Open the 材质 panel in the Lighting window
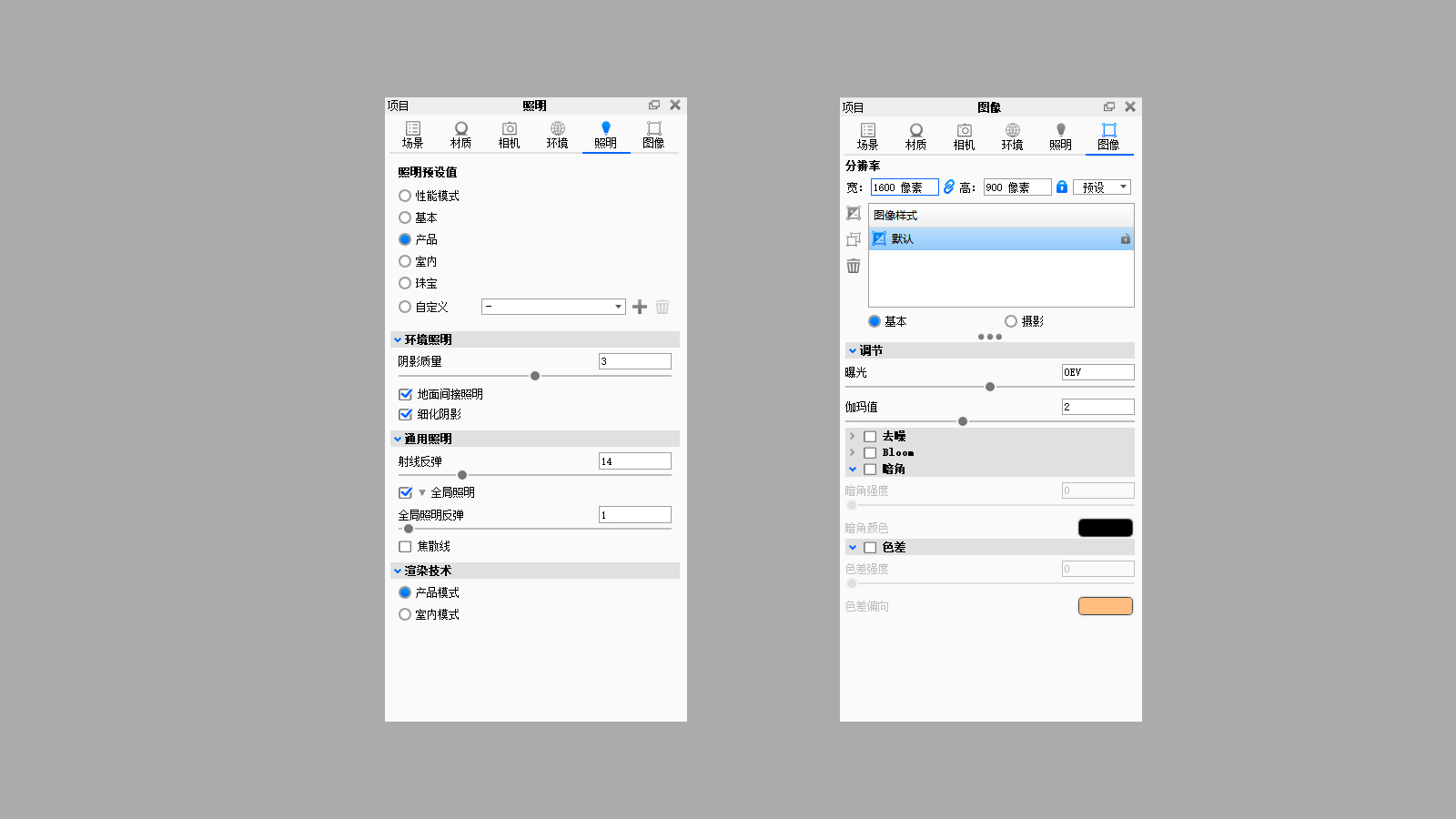 [x=460, y=135]
